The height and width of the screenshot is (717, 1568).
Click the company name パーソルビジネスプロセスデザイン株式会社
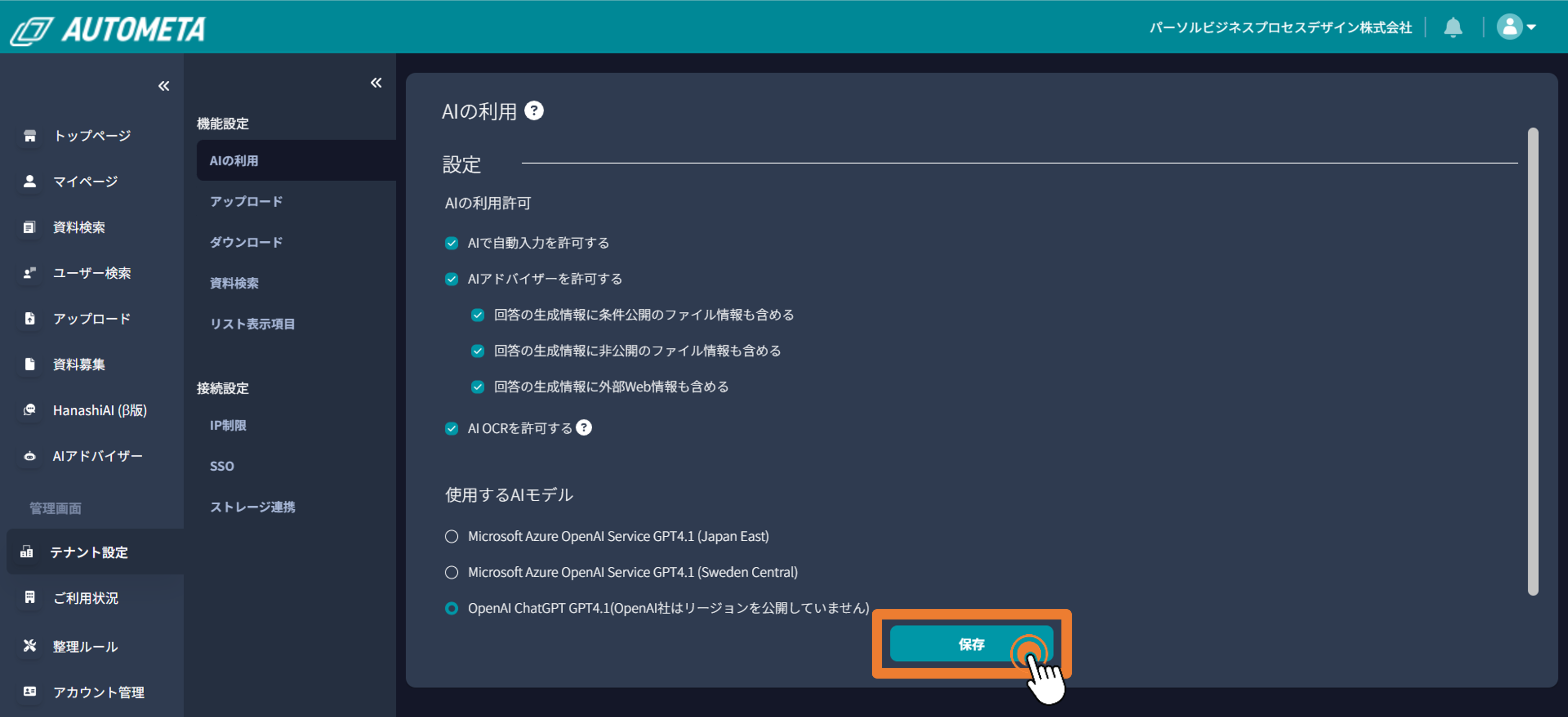pos(1280,28)
